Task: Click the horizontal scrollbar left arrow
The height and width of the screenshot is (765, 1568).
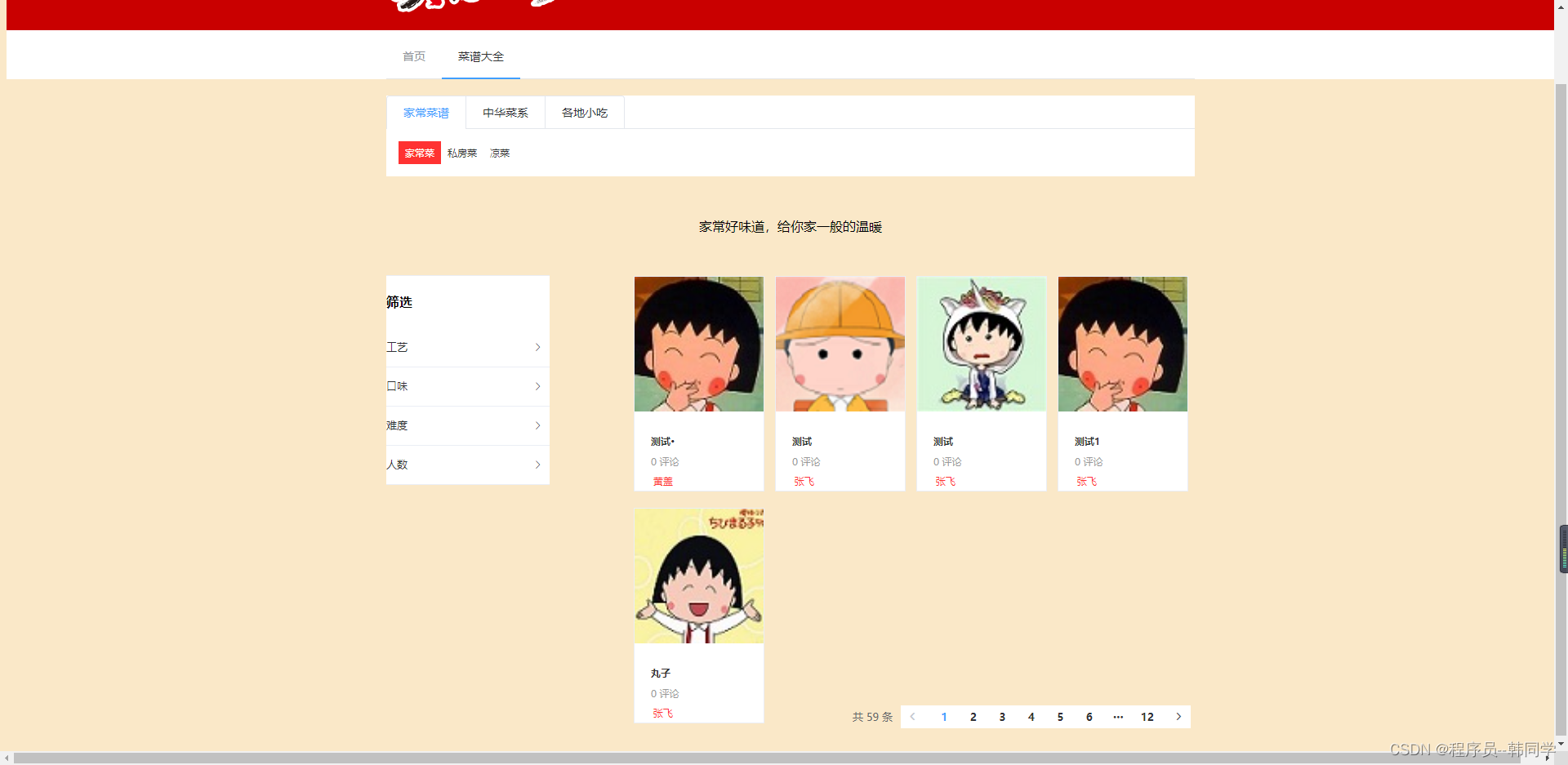Action: tap(7, 758)
